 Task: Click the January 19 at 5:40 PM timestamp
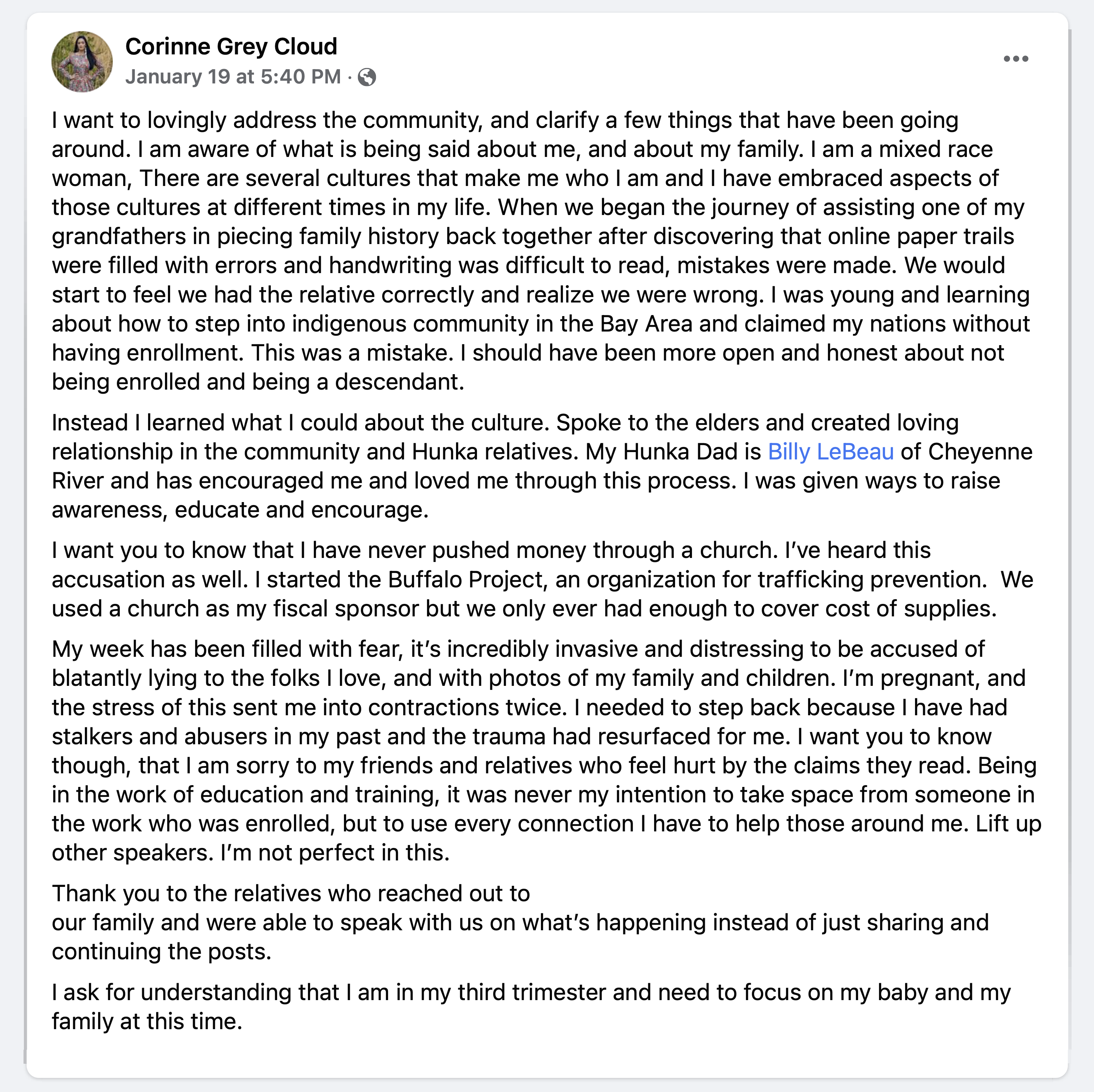click(x=233, y=76)
